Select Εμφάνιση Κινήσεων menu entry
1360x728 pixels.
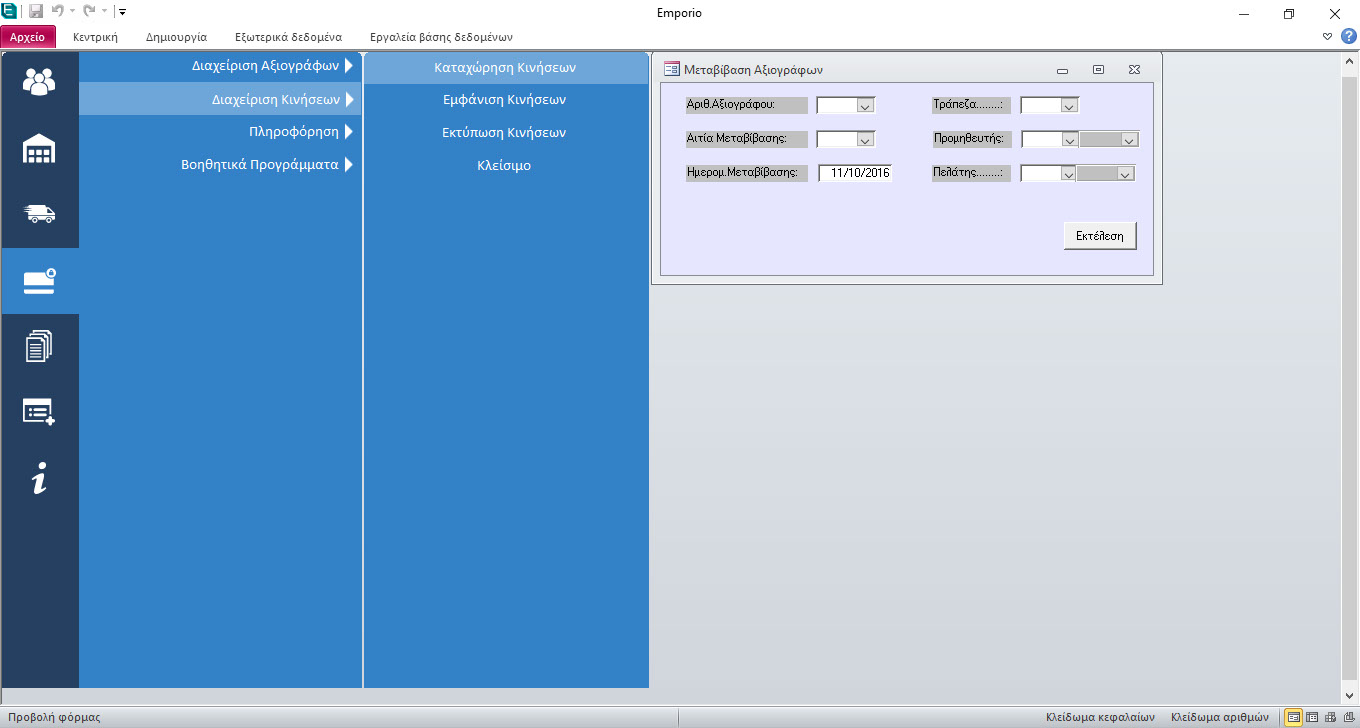(x=505, y=100)
